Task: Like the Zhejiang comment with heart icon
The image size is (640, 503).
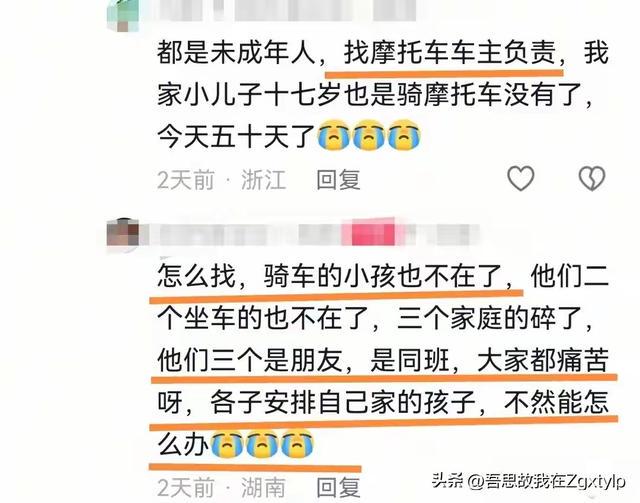Action: click(x=521, y=178)
